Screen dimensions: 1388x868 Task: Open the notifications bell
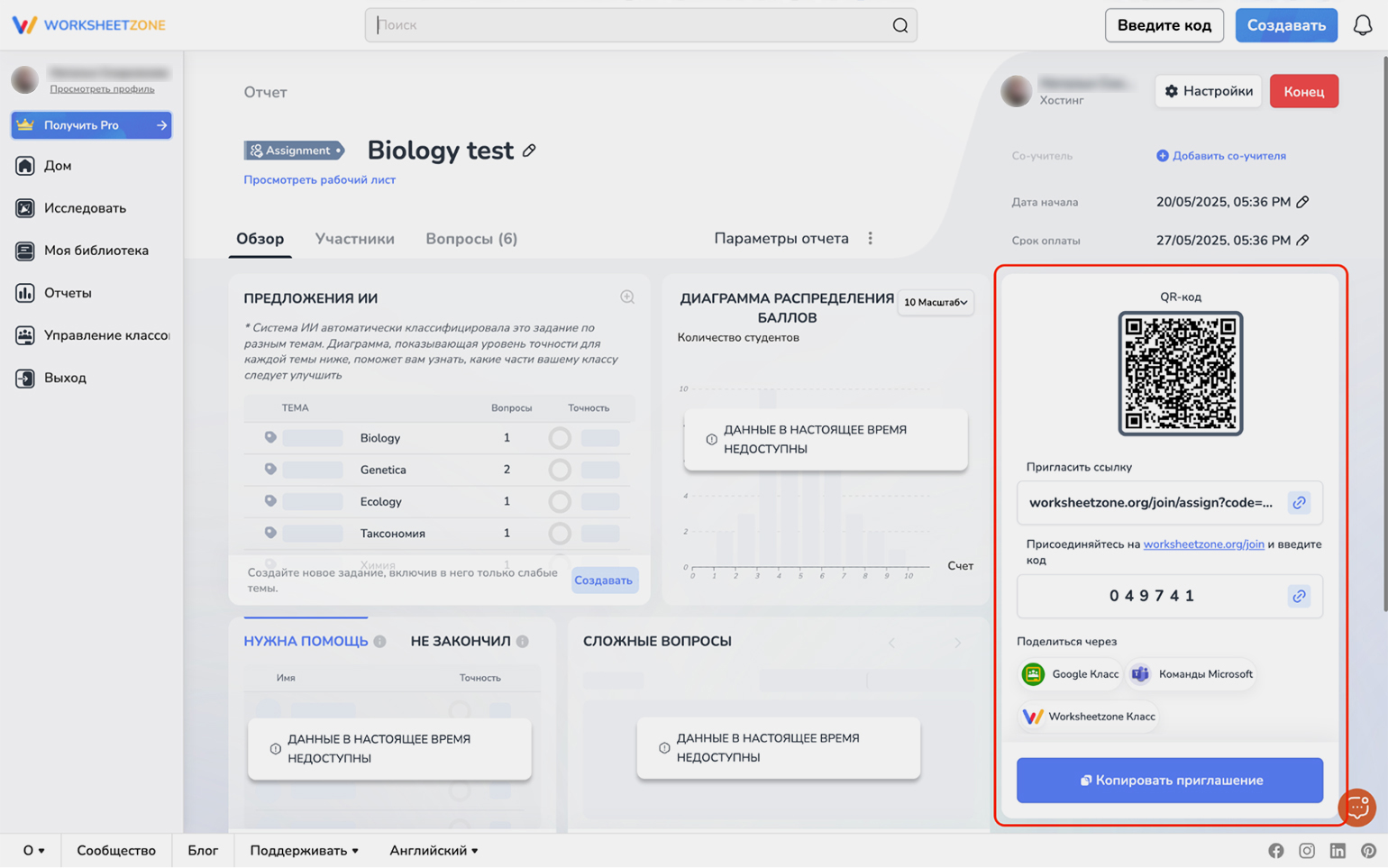click(1362, 25)
